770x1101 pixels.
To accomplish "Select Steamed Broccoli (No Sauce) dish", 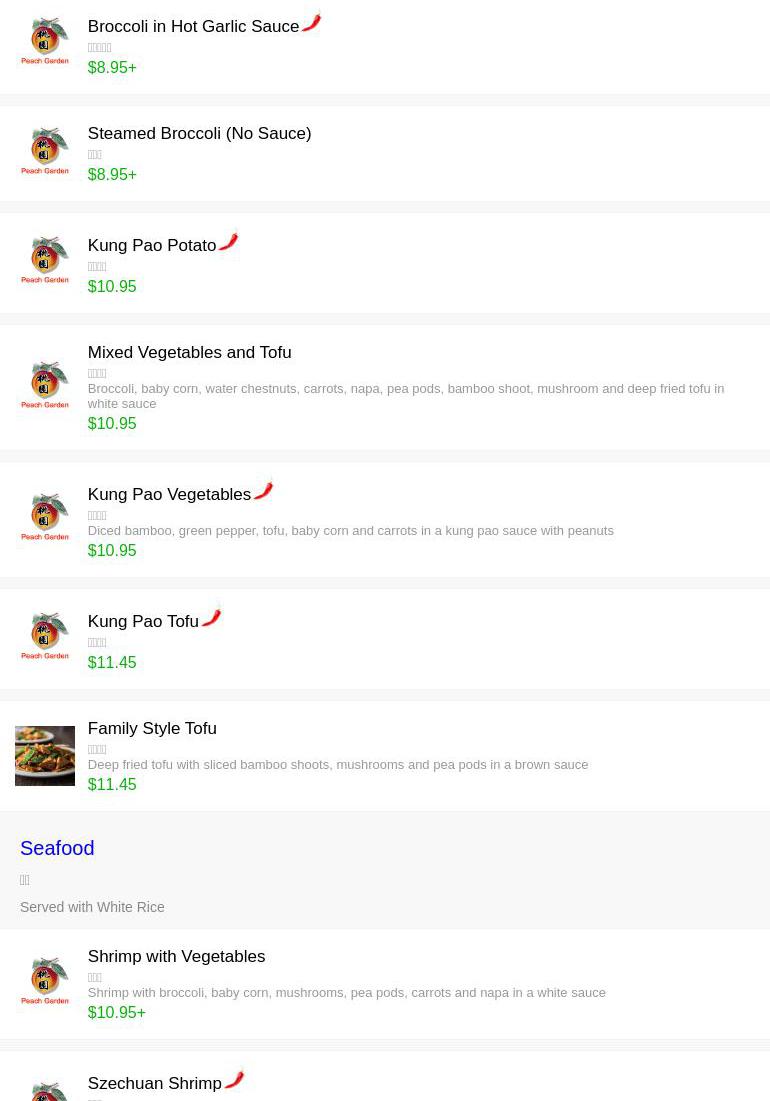I will (x=199, y=134).
